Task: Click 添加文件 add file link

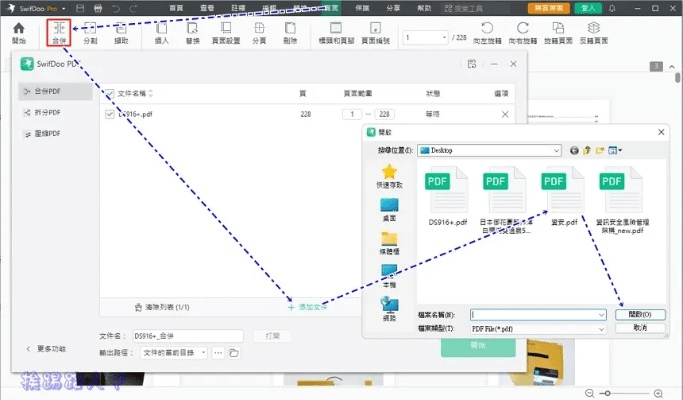Action: [x=308, y=307]
